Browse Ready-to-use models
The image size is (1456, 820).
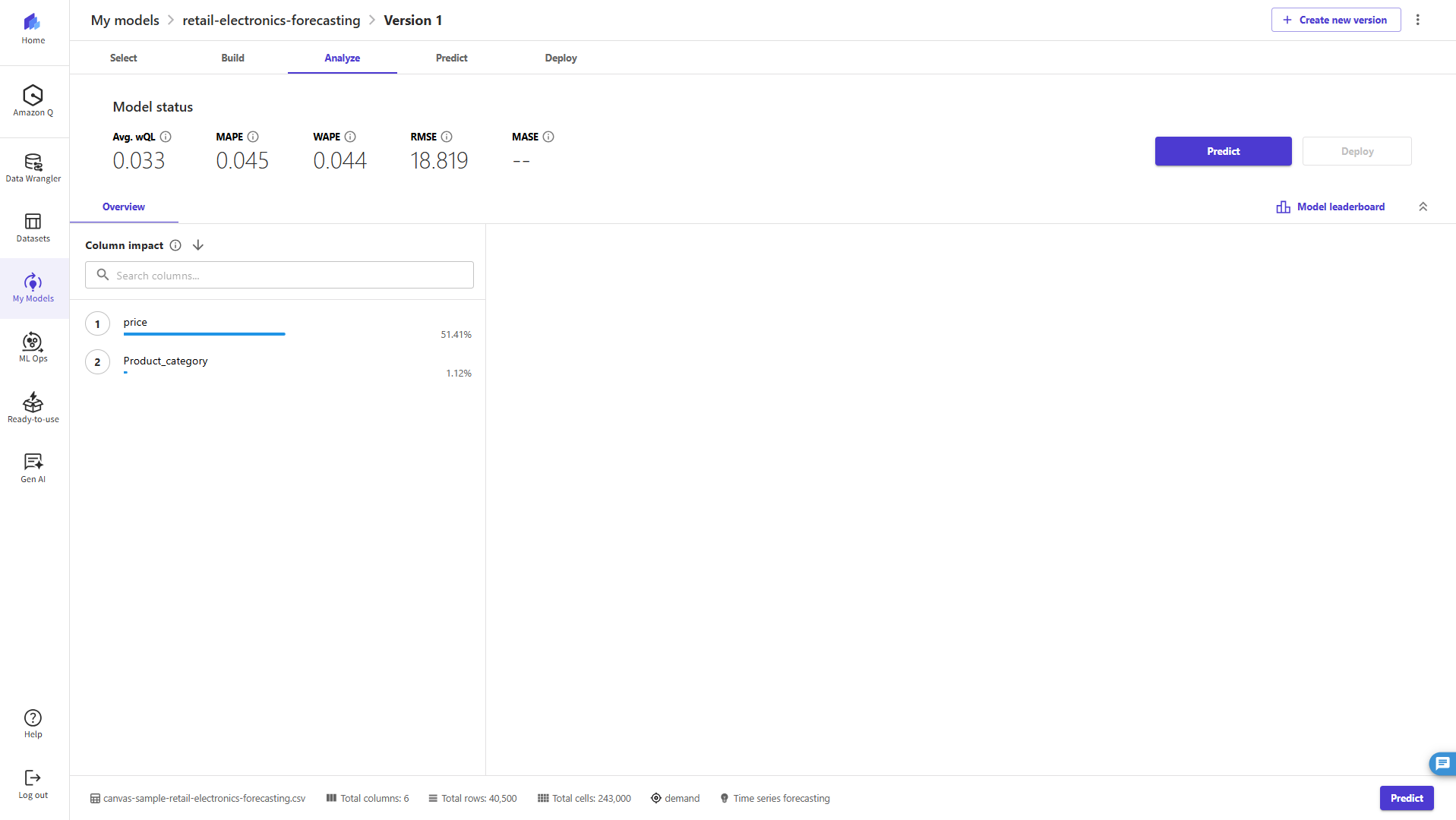tap(33, 407)
